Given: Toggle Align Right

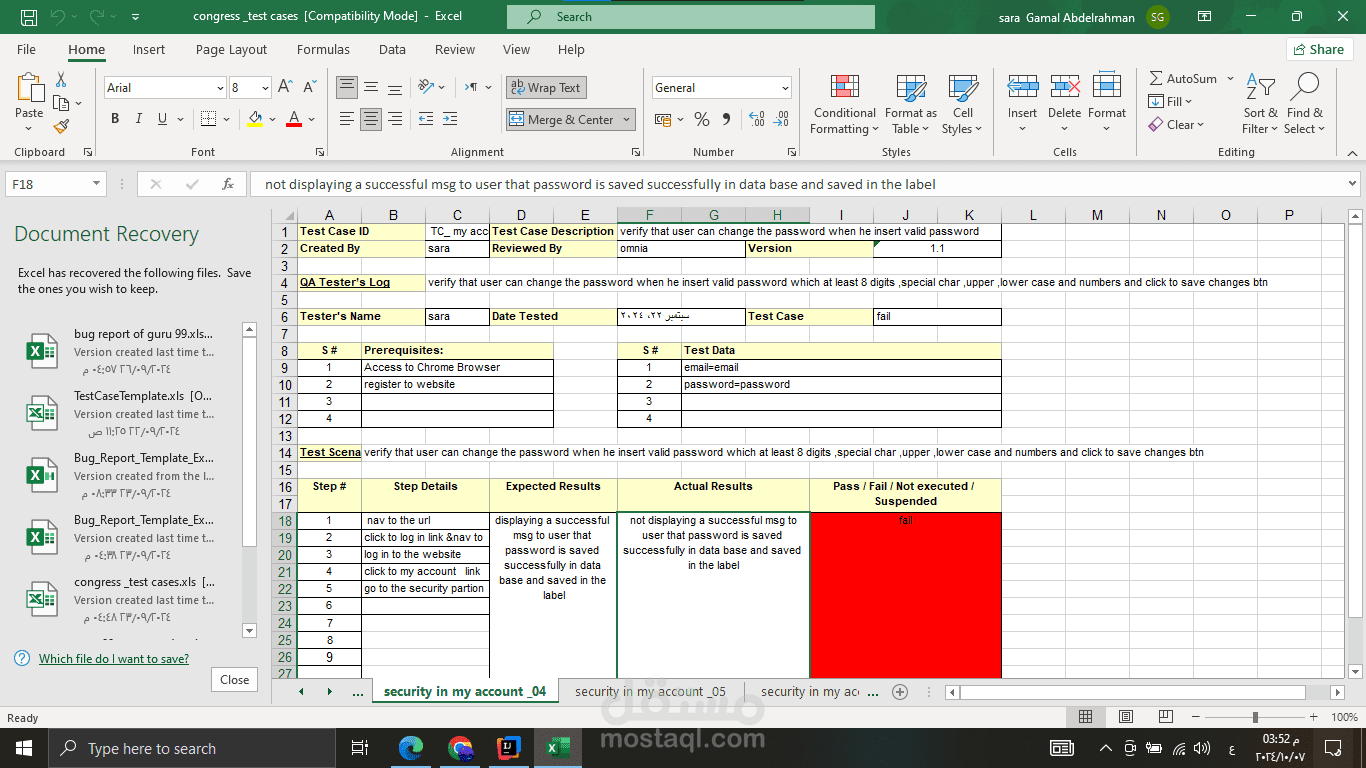Looking at the screenshot, I should (396, 119).
